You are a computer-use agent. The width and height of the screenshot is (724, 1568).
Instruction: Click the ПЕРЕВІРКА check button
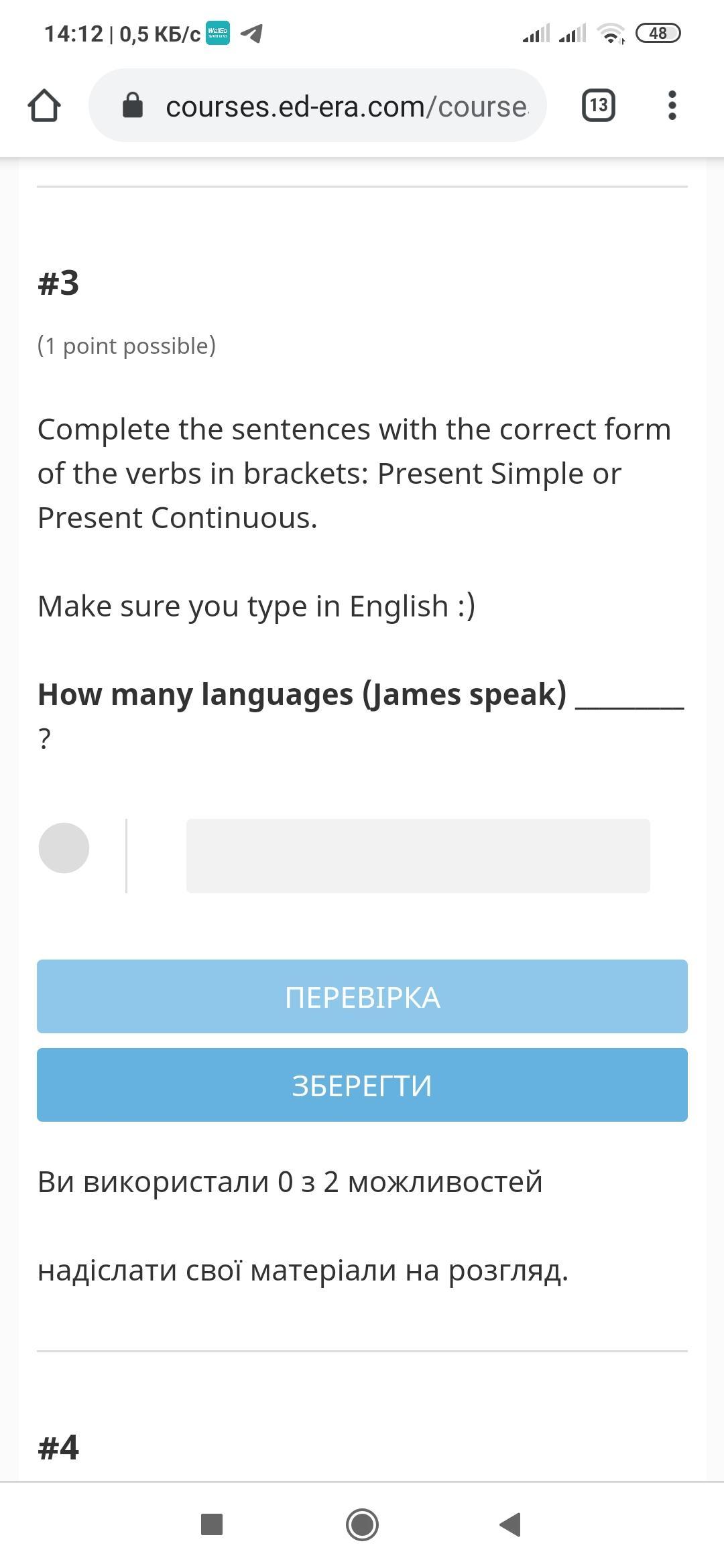[362, 996]
